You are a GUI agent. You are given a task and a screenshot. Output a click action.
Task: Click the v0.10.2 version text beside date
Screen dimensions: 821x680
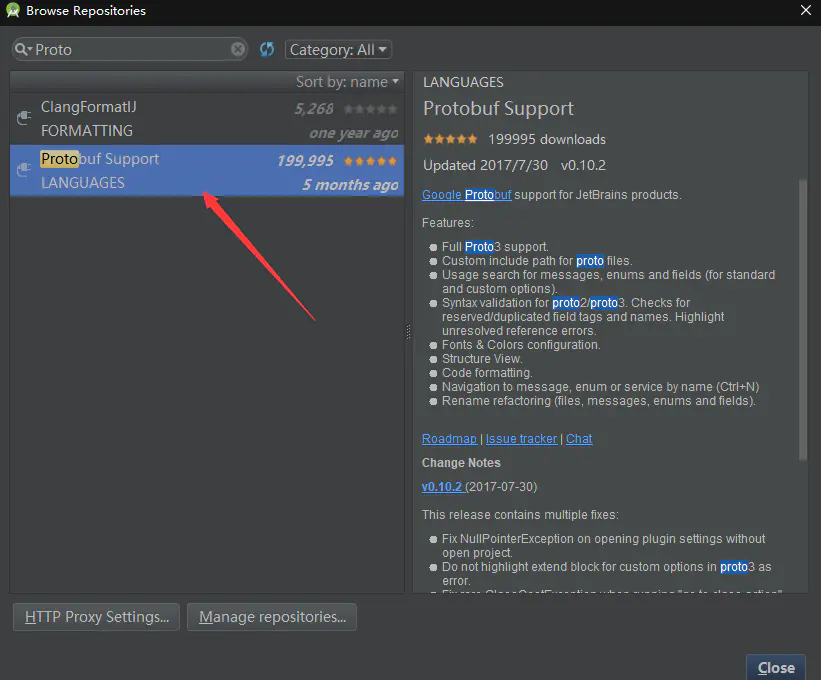coord(583,165)
